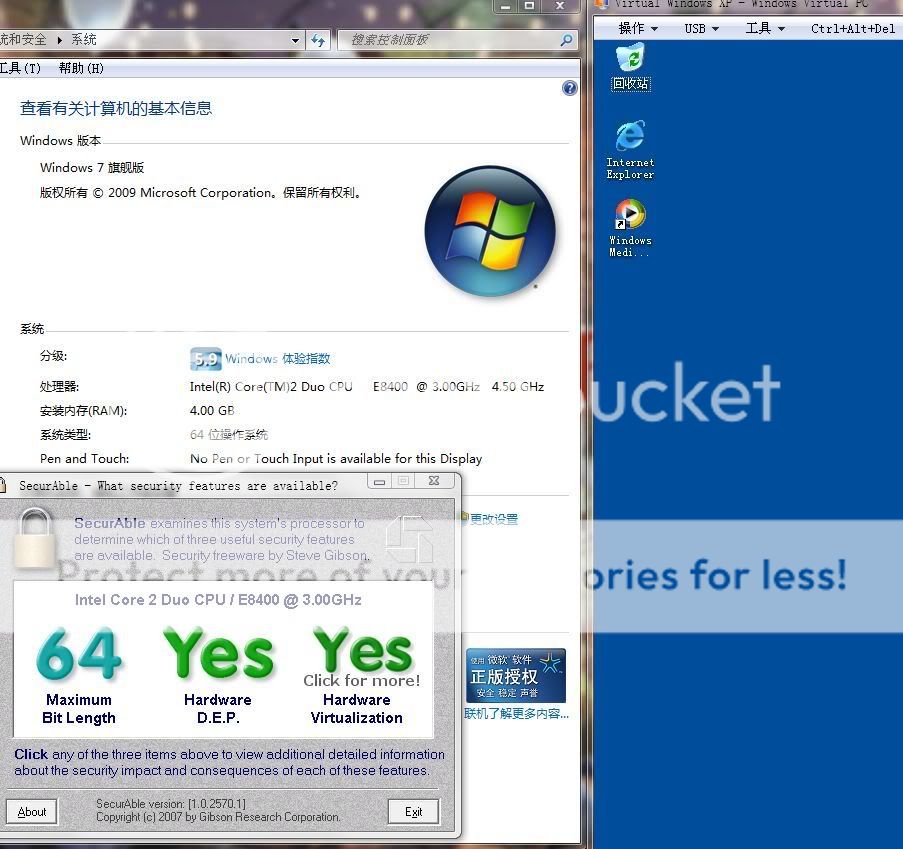Click the 4.00 GB installed memory value
This screenshot has height=849, width=903.
click(212, 411)
